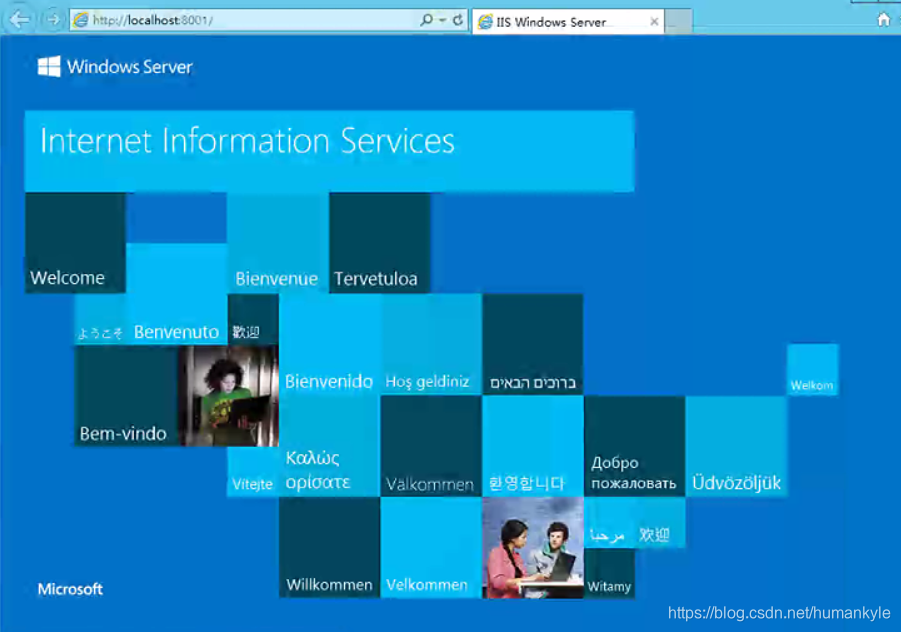Click the Bem-vindo tile
Viewport: 901px width, 632px height.
(x=126, y=396)
